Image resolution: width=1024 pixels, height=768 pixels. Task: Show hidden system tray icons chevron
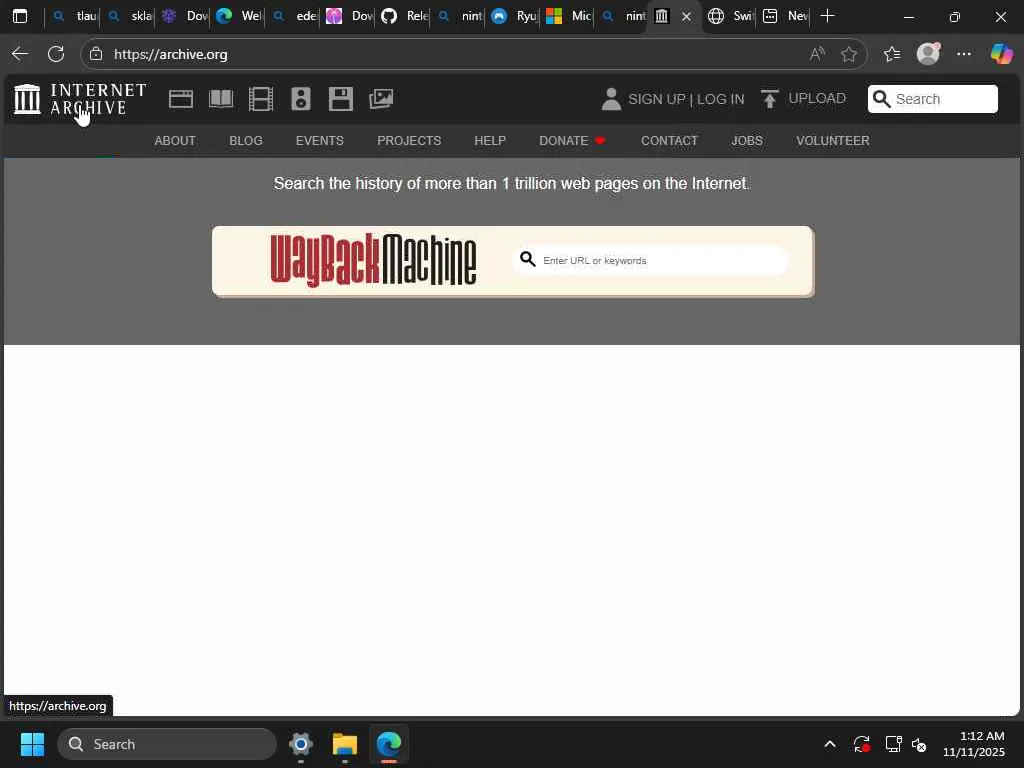[x=829, y=744]
